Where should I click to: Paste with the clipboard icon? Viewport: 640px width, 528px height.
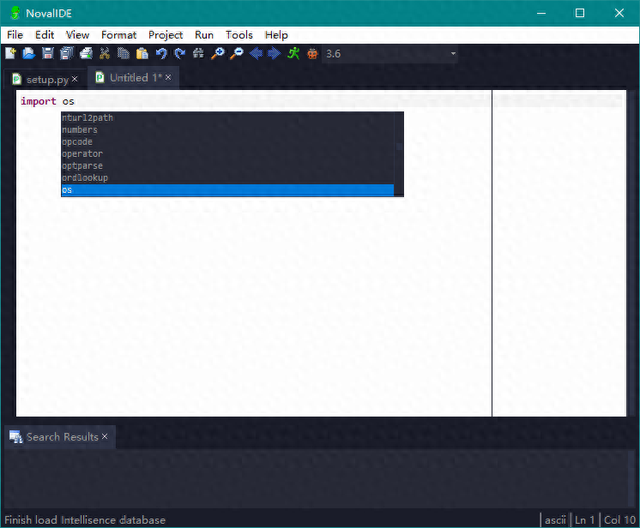coord(142,53)
